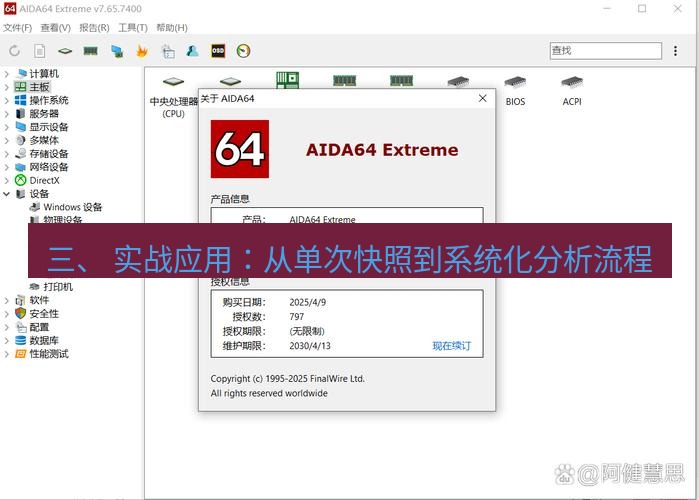Expand the 操作系统 node chevron
Screen dimensions: 699x500
[x=7, y=101]
